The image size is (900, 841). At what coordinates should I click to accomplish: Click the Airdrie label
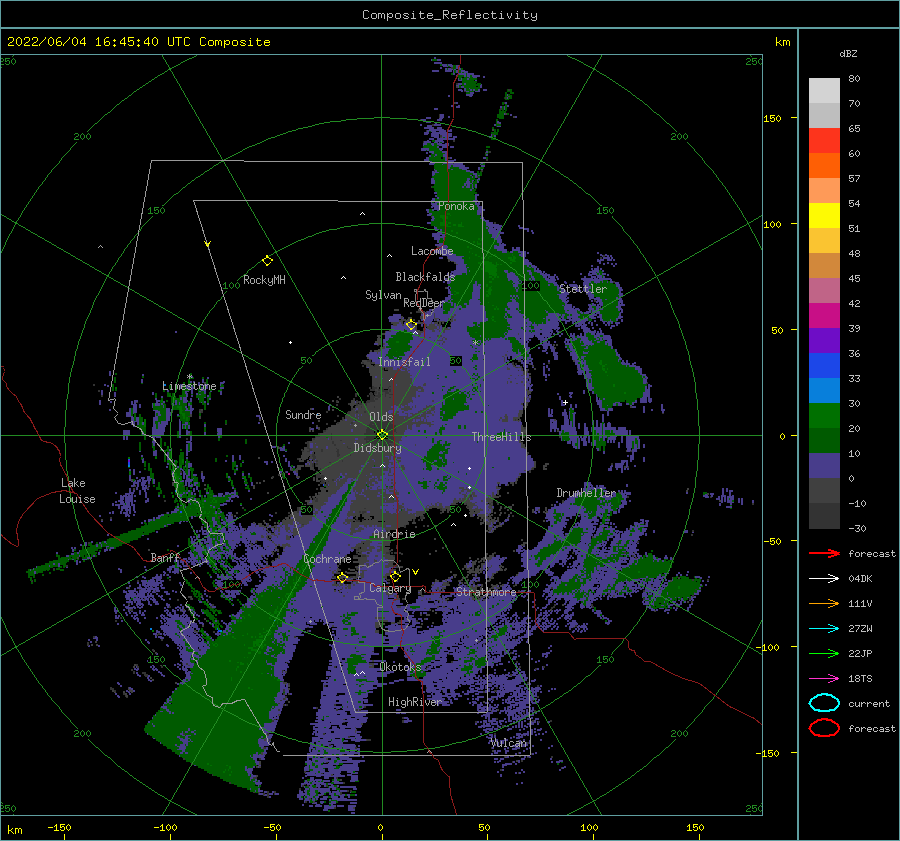(394, 534)
